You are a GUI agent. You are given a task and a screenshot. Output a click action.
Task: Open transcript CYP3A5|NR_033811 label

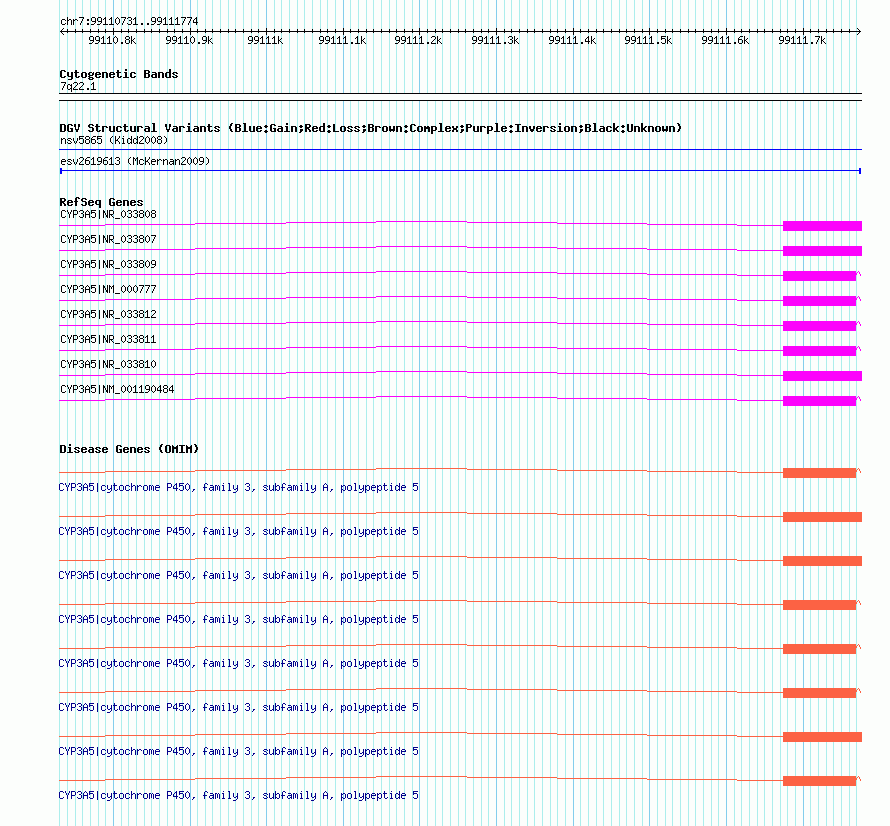[108, 339]
